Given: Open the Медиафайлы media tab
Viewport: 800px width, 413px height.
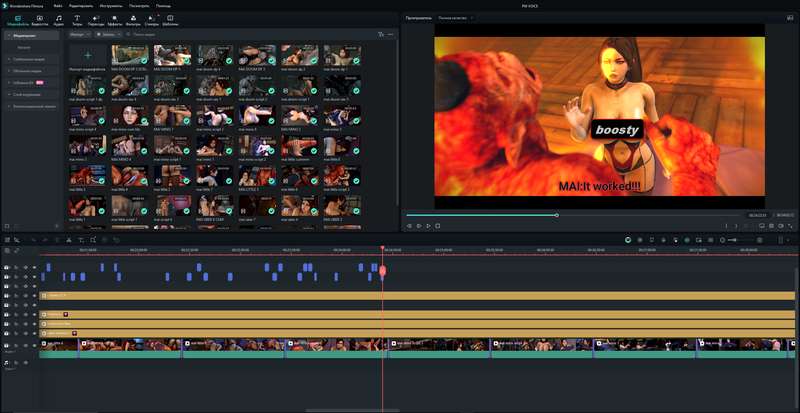Looking at the screenshot, I should pyautogui.click(x=18, y=20).
